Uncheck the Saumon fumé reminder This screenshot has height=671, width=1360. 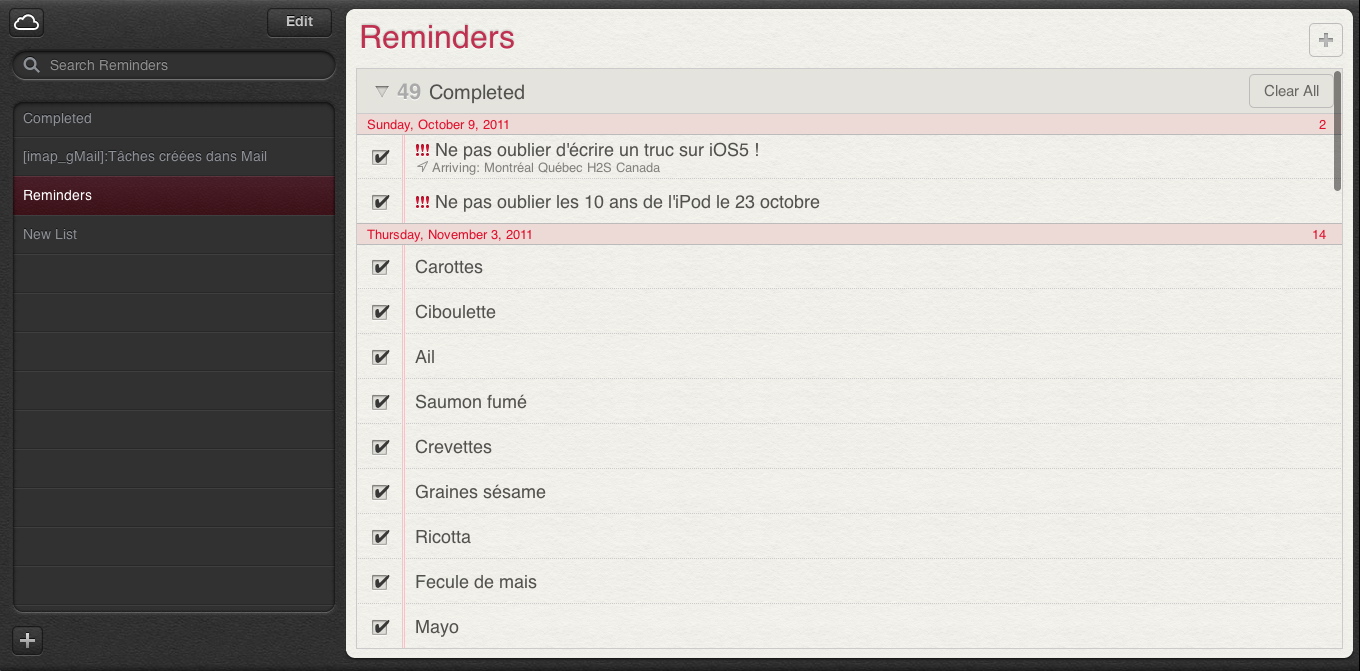point(380,402)
